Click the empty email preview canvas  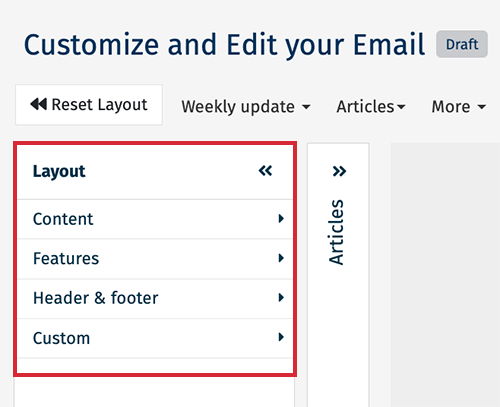(x=445, y=275)
